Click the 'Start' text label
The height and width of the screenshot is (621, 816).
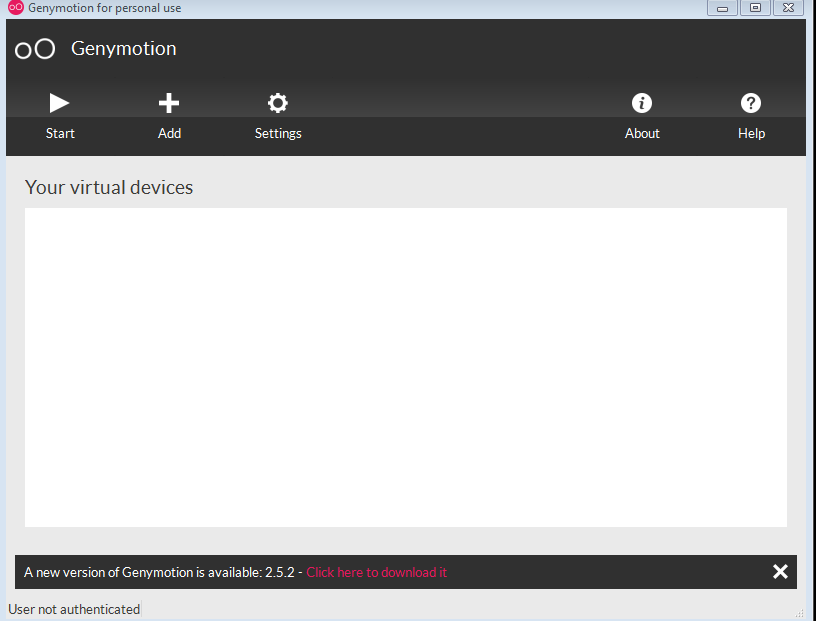(60, 133)
